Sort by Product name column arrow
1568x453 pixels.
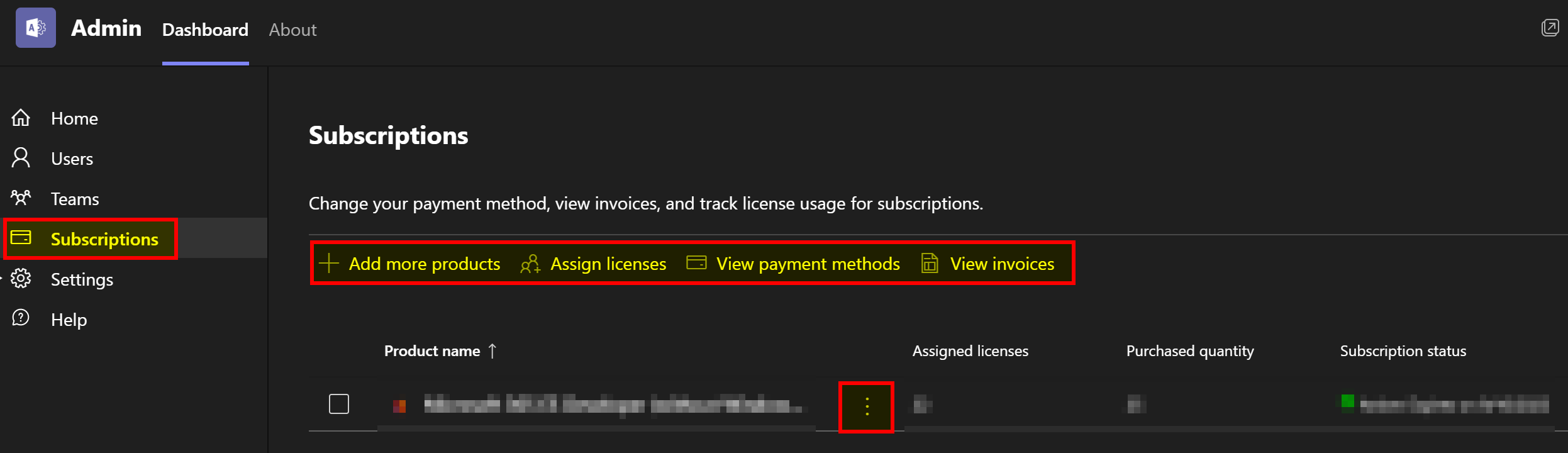pyautogui.click(x=492, y=351)
